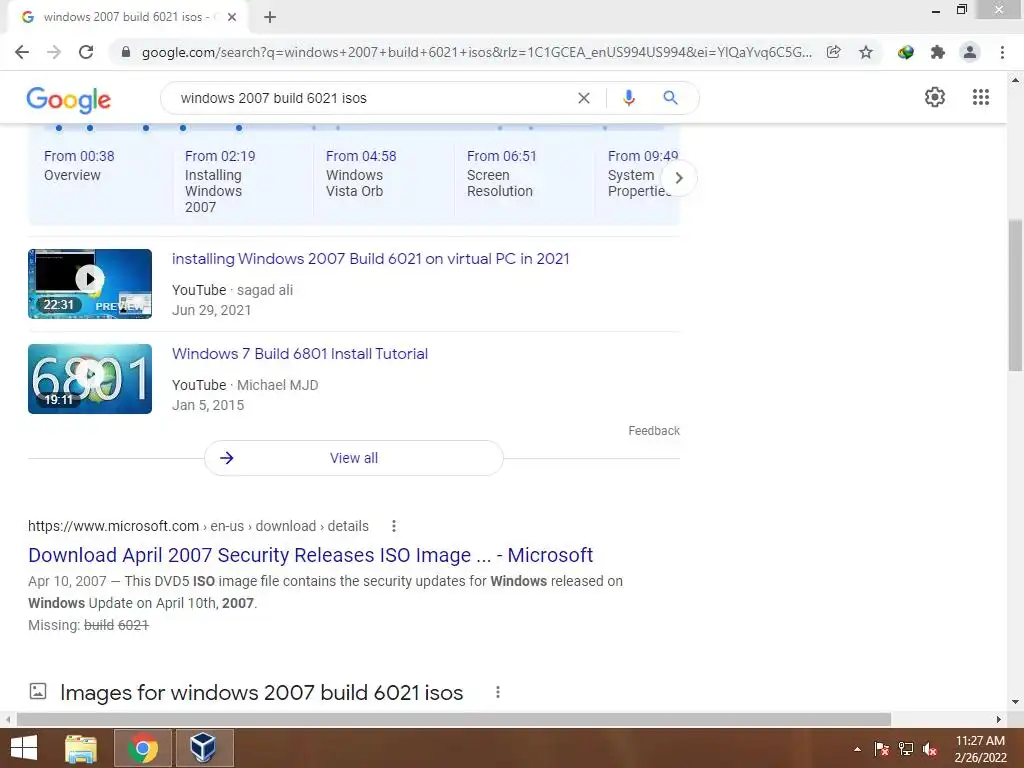Go back to the previous page
This screenshot has height=768, width=1024.
pos(22,52)
